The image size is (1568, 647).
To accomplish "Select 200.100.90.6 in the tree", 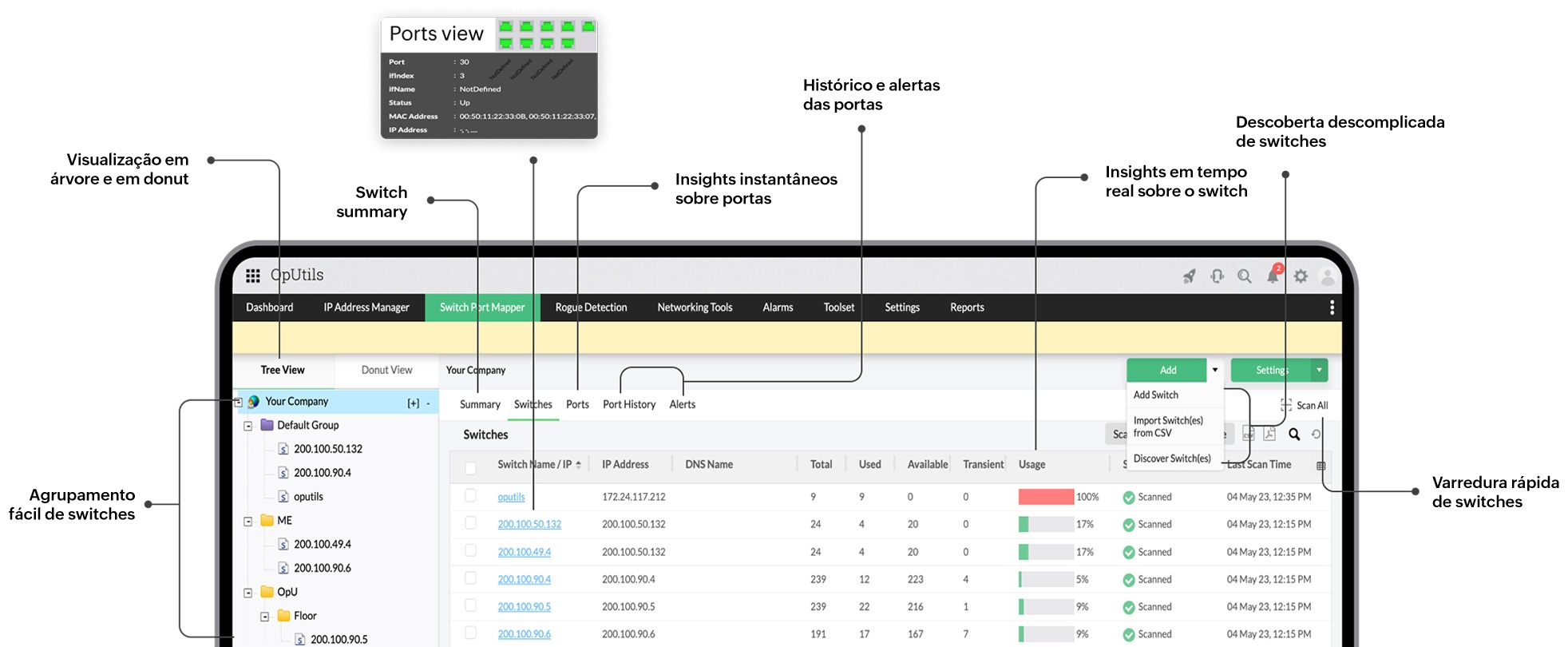I will coord(323,568).
